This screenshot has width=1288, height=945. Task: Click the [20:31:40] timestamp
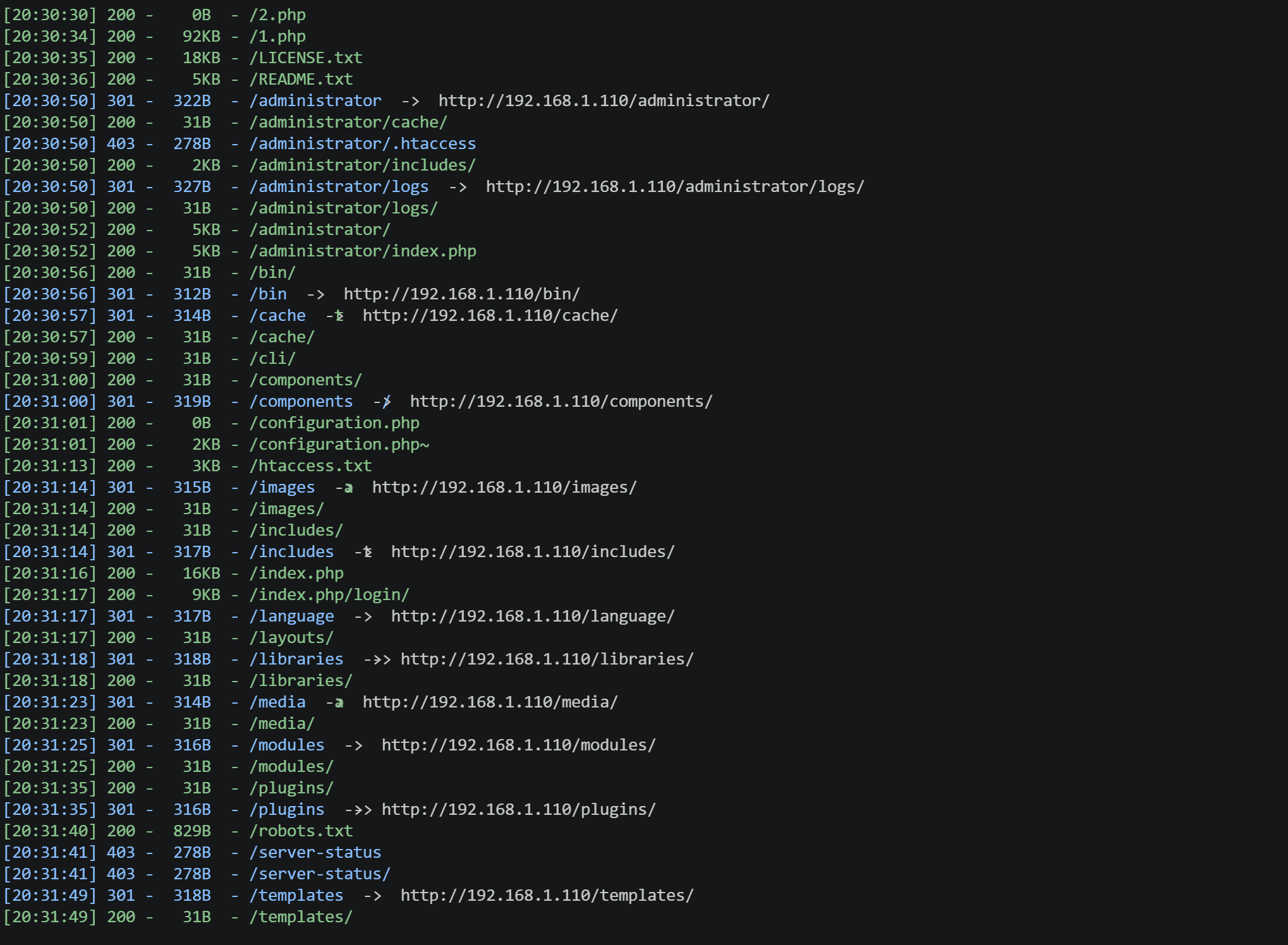point(50,831)
